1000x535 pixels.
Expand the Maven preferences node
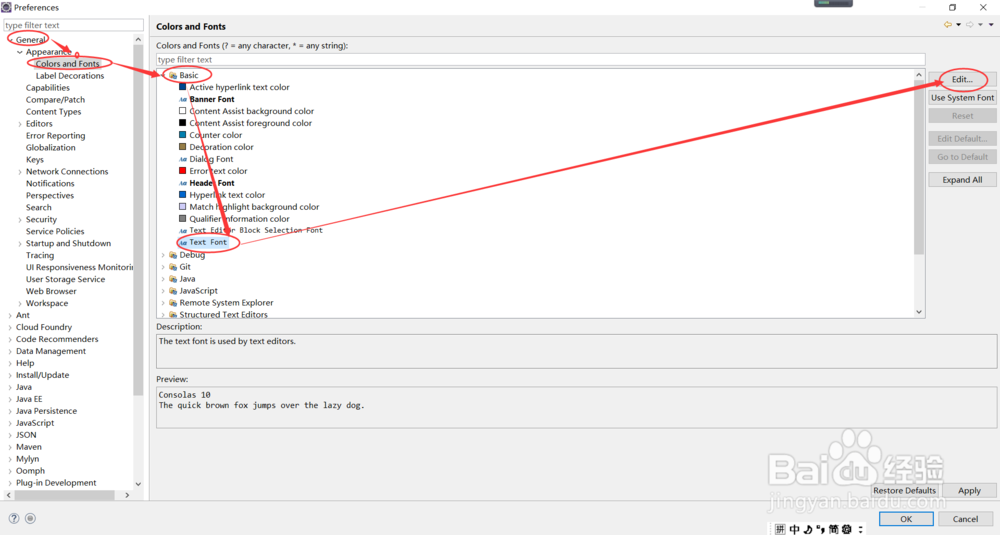pos(10,447)
